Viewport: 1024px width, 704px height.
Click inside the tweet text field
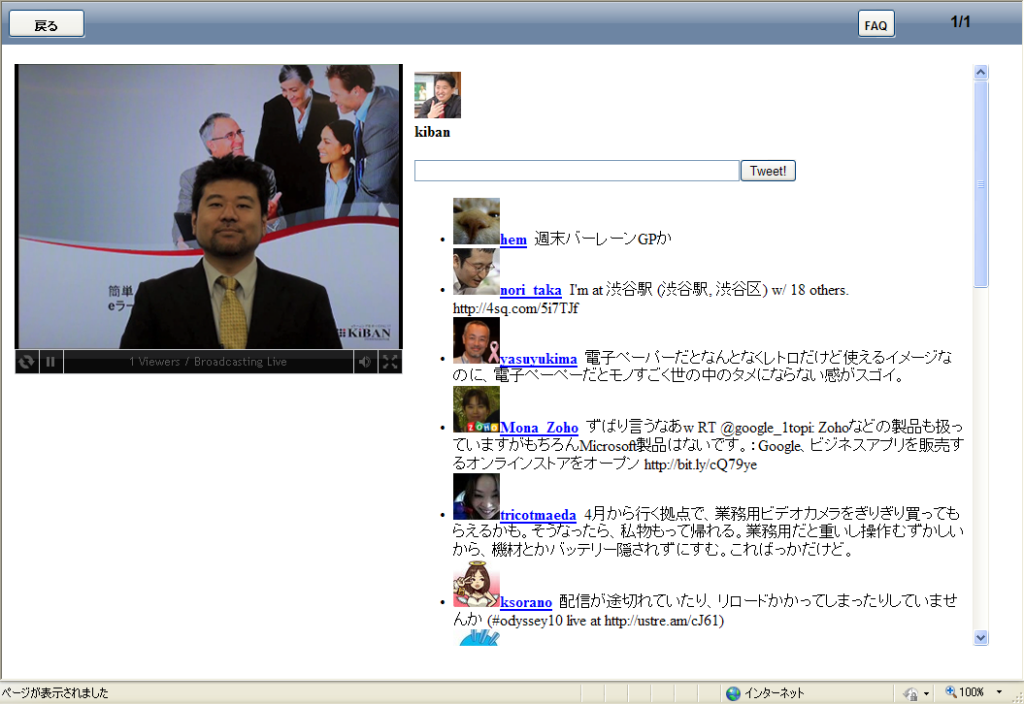pos(576,170)
